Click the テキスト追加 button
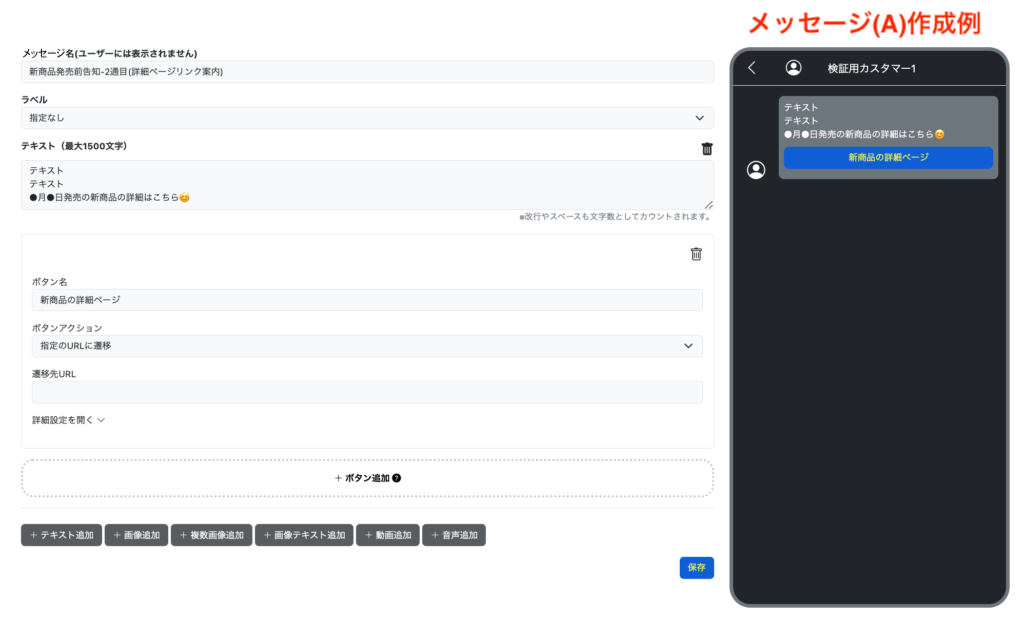 pyautogui.click(x=61, y=535)
